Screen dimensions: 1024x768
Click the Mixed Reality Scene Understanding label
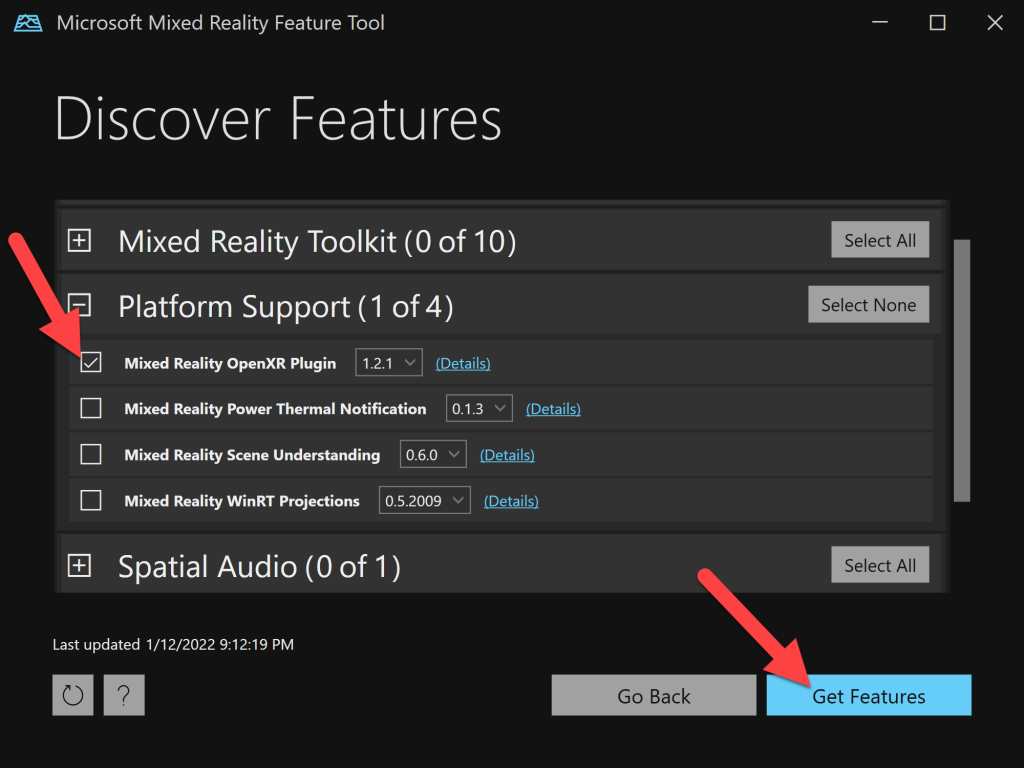[252, 455]
